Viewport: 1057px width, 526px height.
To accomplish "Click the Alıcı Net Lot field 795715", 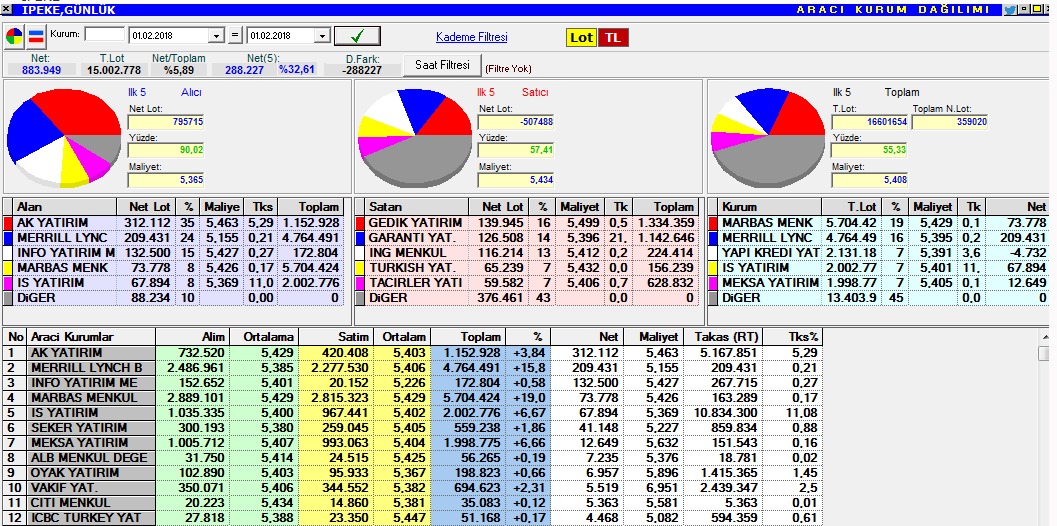I will (166, 122).
